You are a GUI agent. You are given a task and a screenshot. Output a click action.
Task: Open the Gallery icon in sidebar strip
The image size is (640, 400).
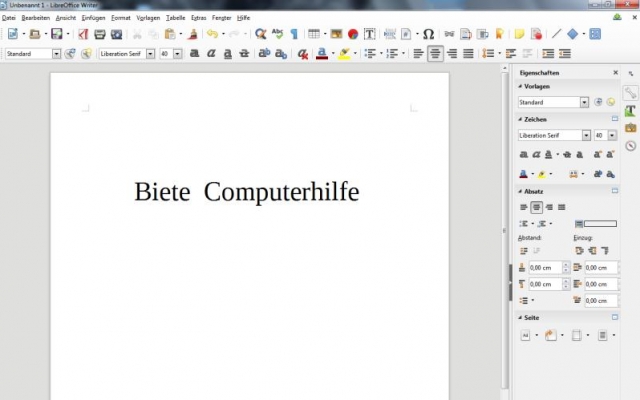(631, 127)
